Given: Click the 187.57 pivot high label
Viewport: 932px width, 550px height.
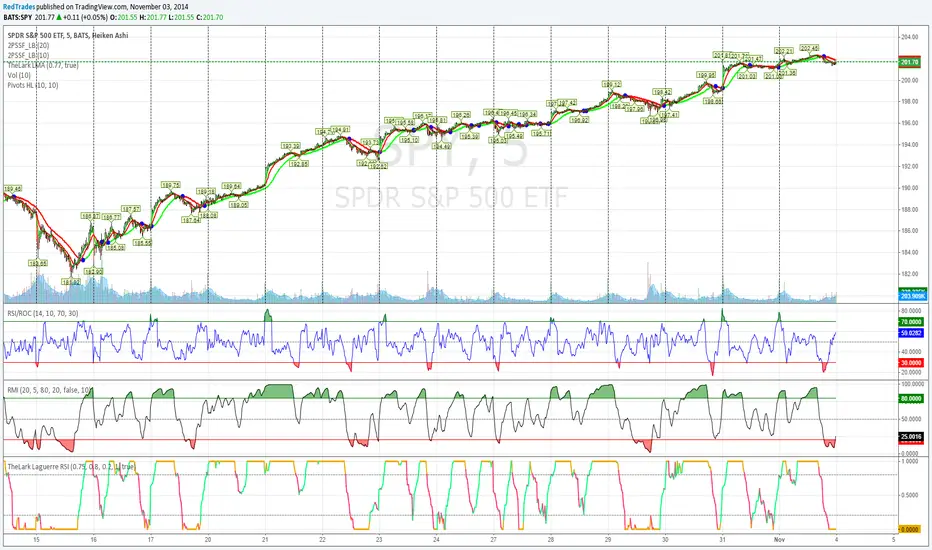Looking at the screenshot, I should (131, 209).
